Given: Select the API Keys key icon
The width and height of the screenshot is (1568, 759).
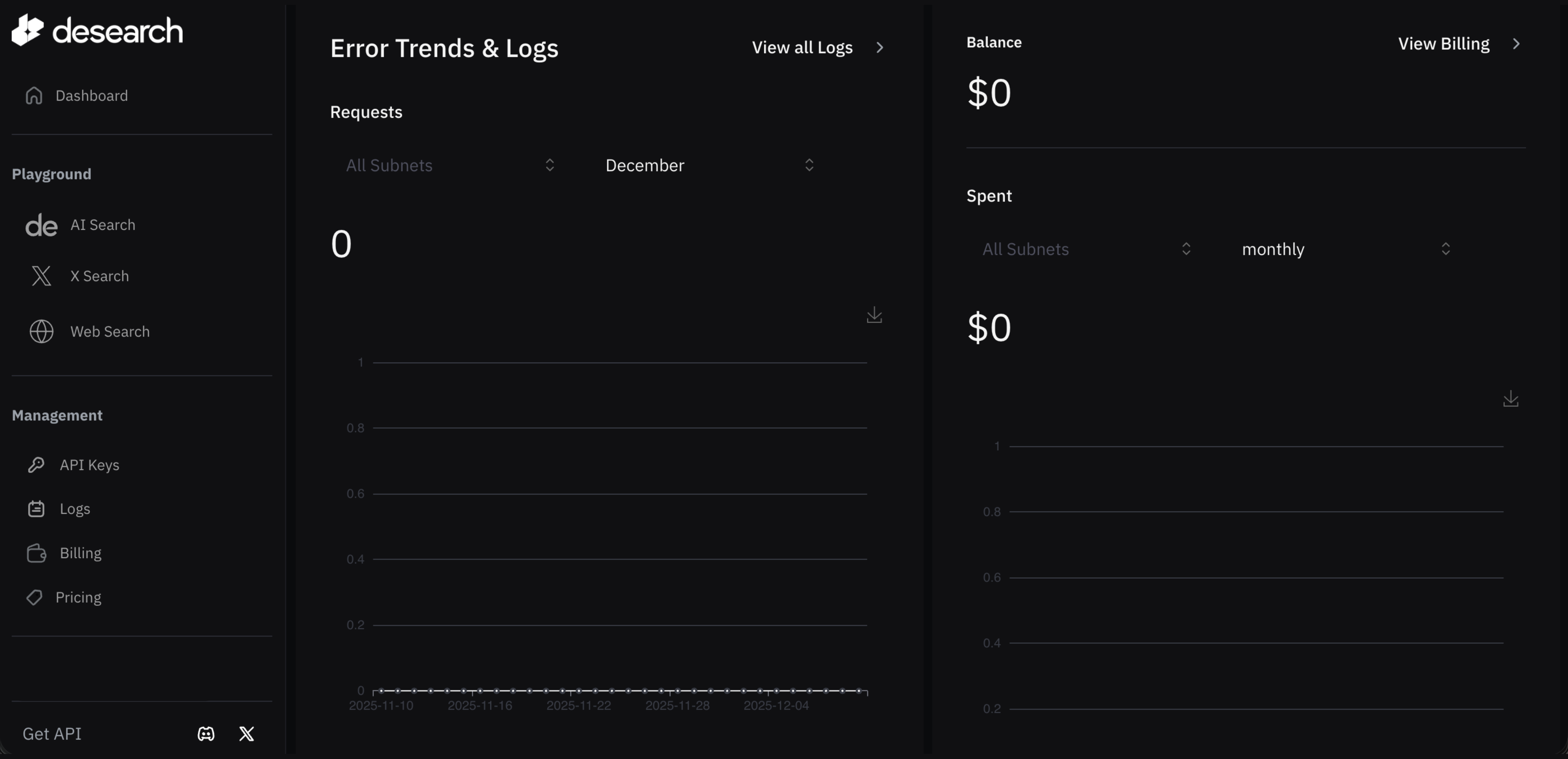Looking at the screenshot, I should (x=37, y=464).
